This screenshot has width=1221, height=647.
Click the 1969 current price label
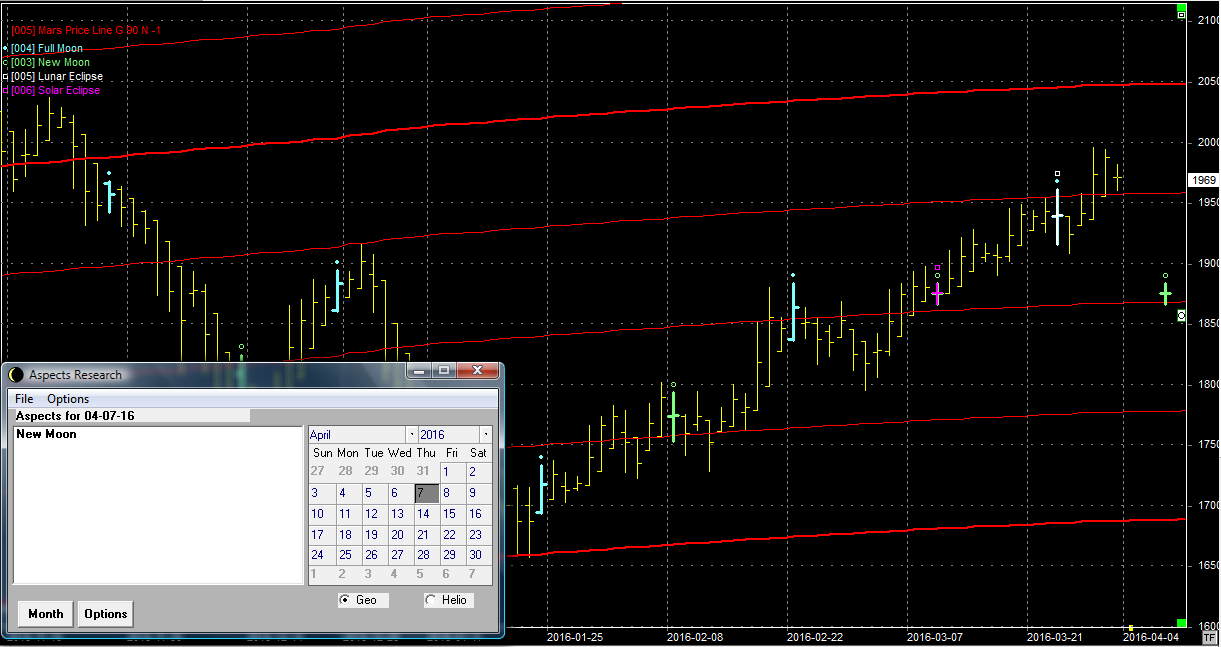coord(1203,181)
